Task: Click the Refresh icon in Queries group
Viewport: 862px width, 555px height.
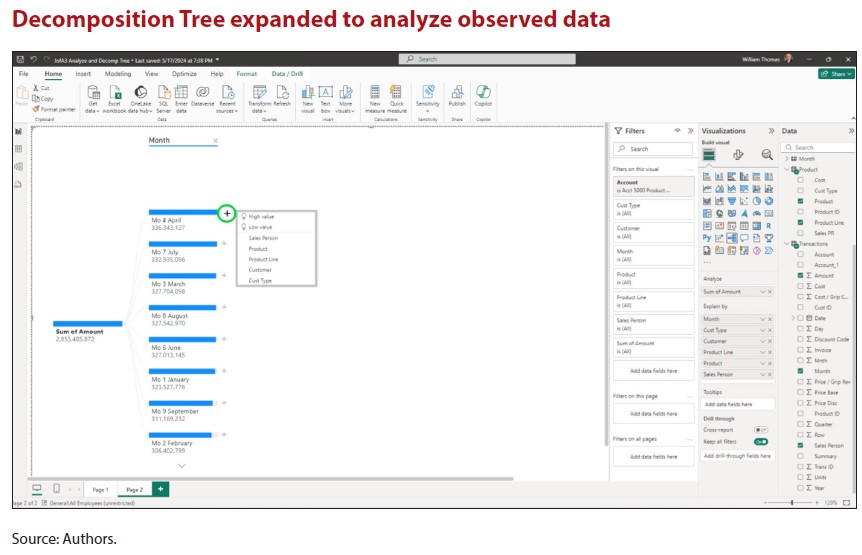Action: point(283,92)
